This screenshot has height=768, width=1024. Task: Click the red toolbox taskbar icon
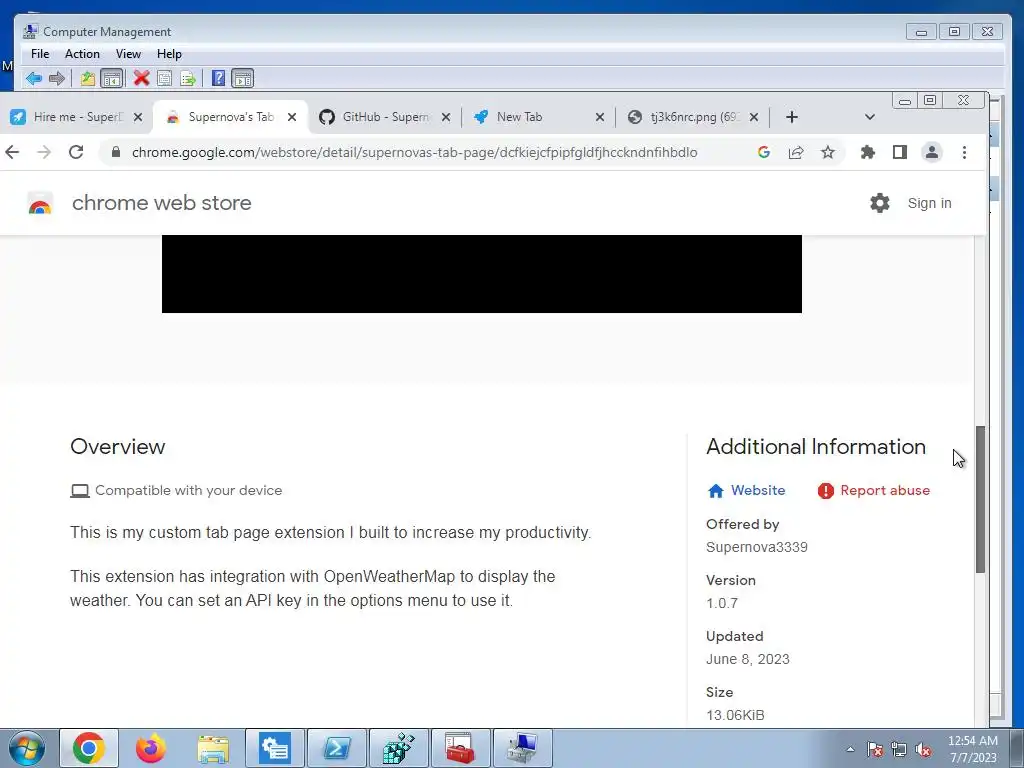tap(460, 748)
